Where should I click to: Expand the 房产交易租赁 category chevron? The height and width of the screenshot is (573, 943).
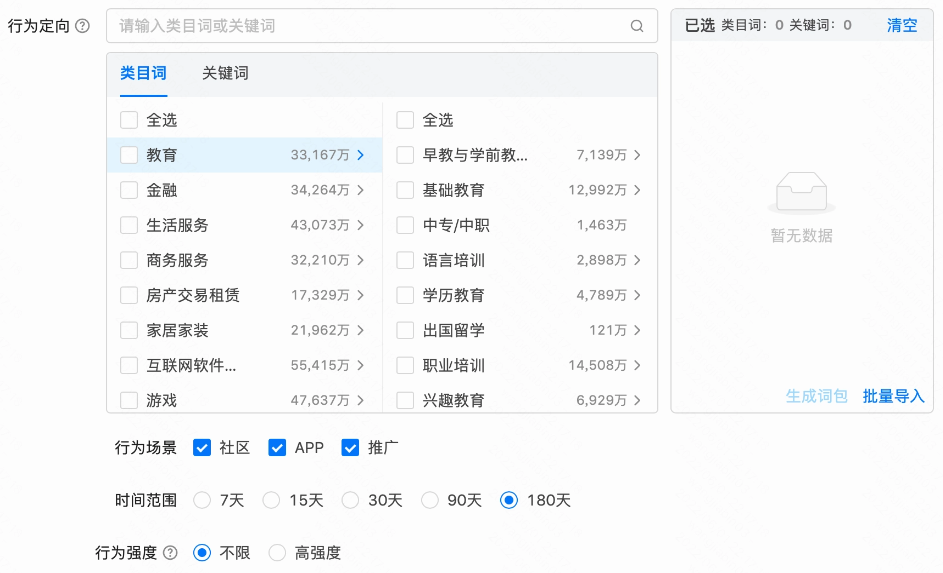[361, 295]
